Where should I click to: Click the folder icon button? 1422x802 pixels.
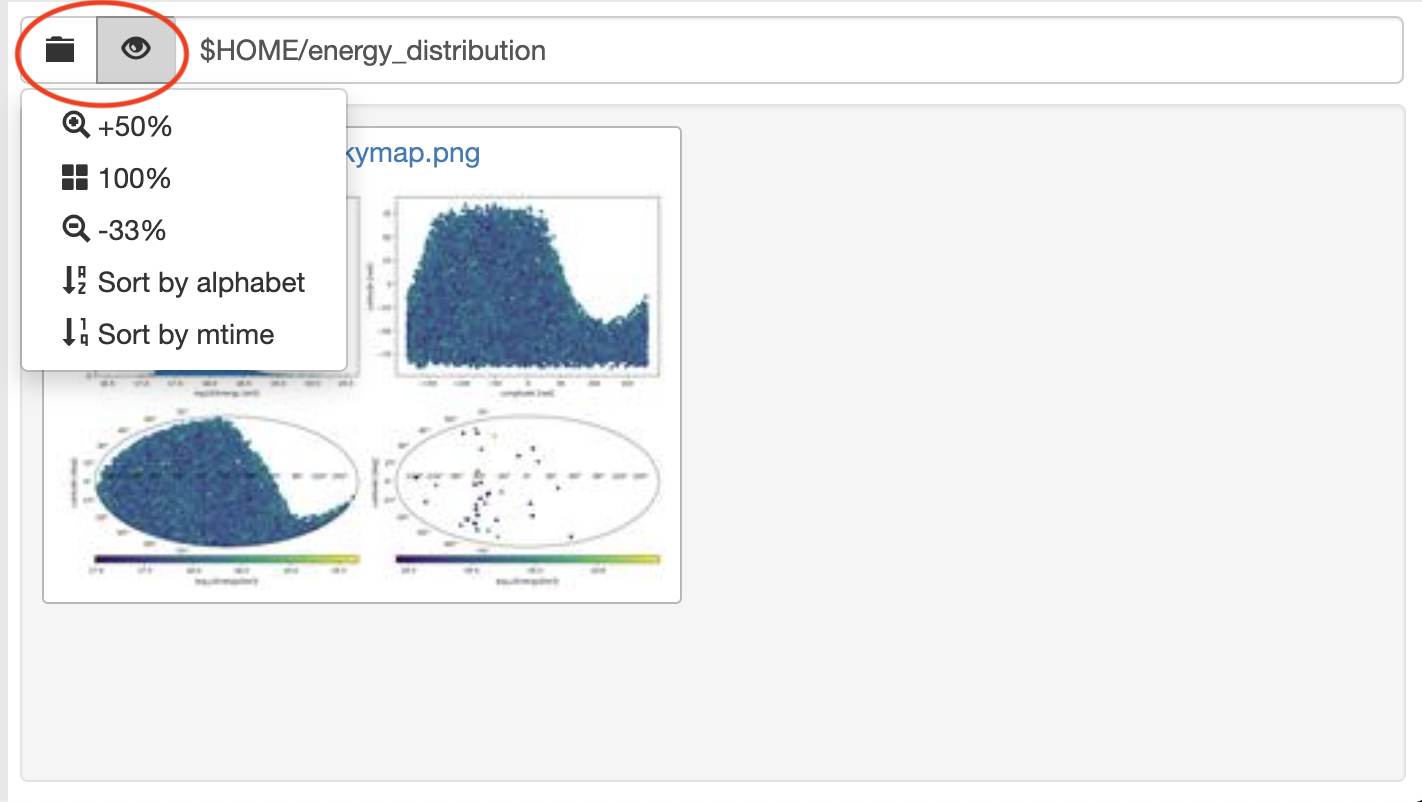(60, 50)
